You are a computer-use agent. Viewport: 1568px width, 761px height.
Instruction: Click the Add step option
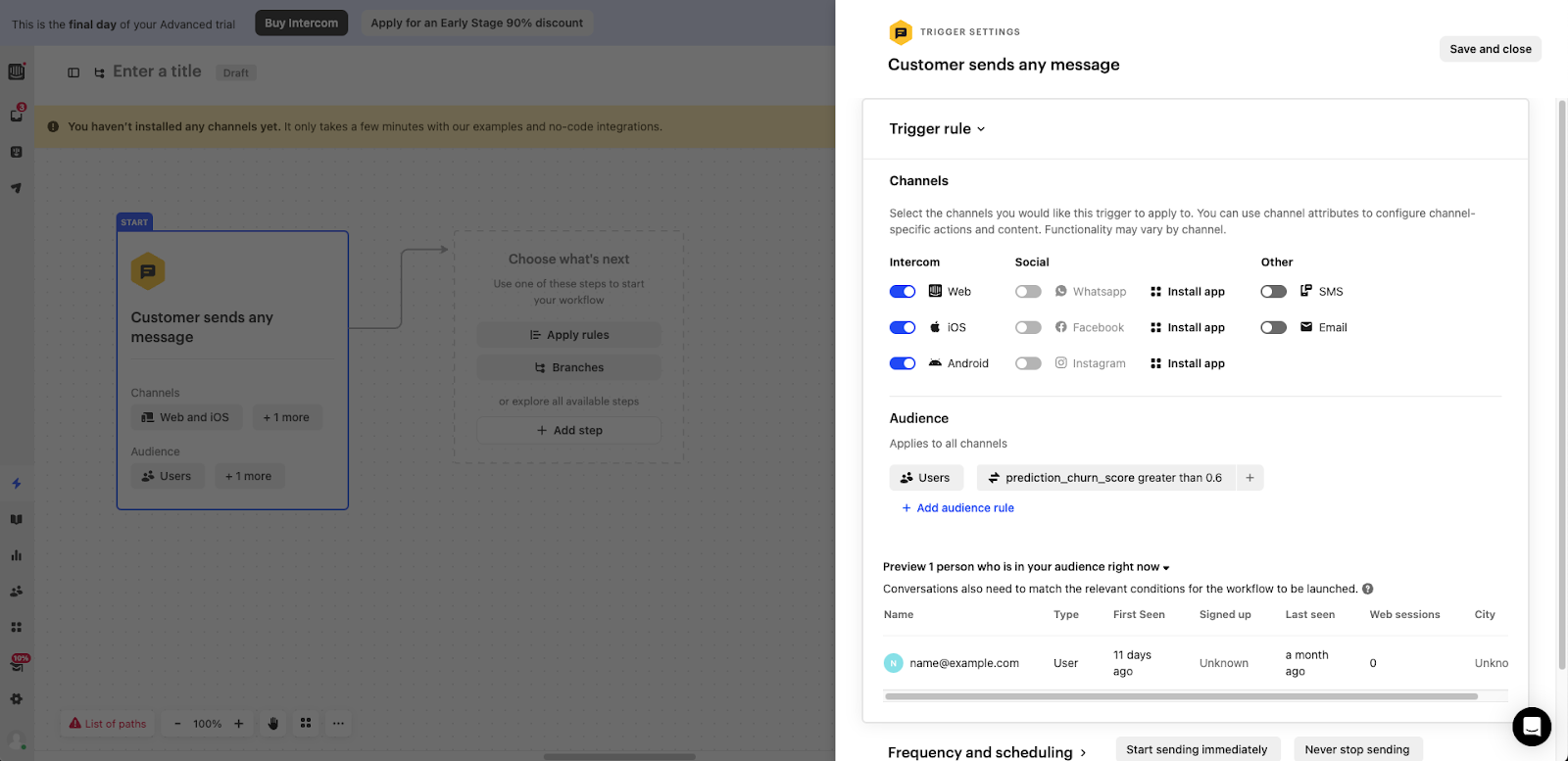point(568,430)
